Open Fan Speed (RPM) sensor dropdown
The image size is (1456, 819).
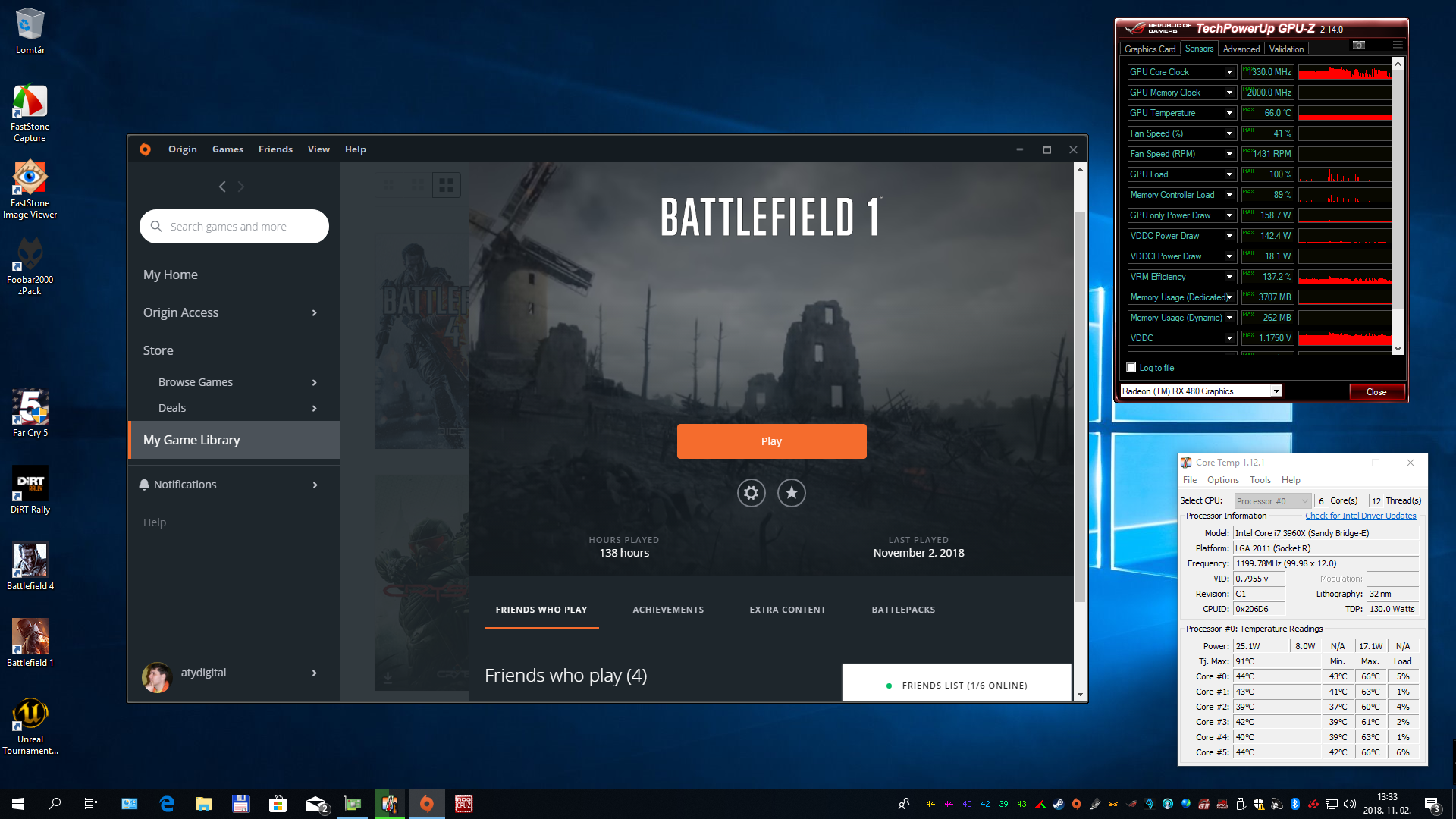[x=1229, y=154]
